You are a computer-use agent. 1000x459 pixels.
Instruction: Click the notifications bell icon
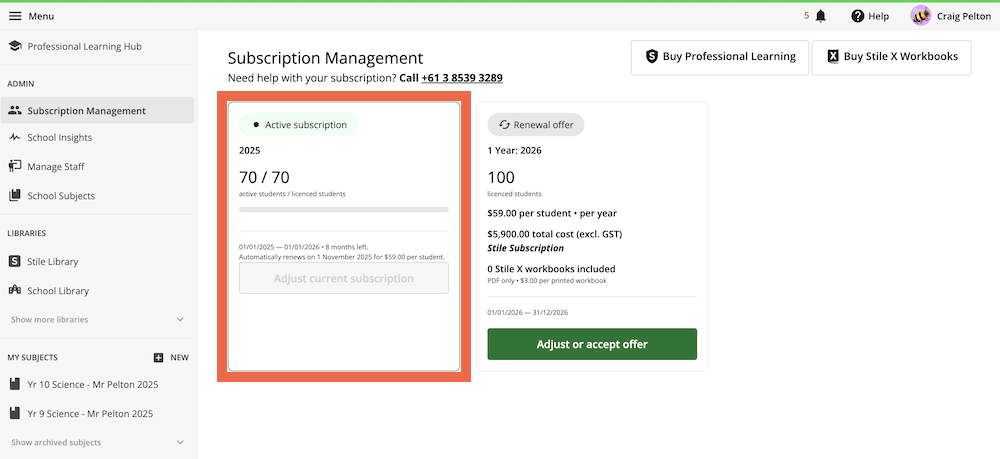point(821,16)
